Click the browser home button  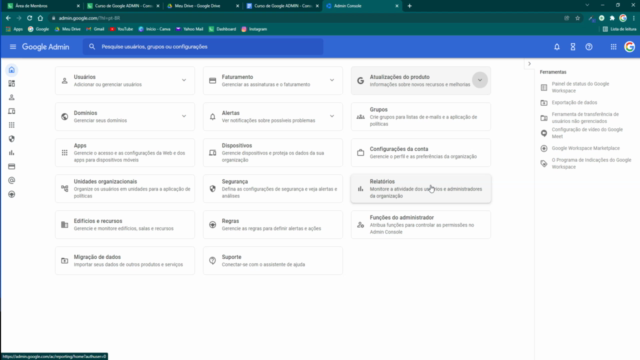click(40, 18)
